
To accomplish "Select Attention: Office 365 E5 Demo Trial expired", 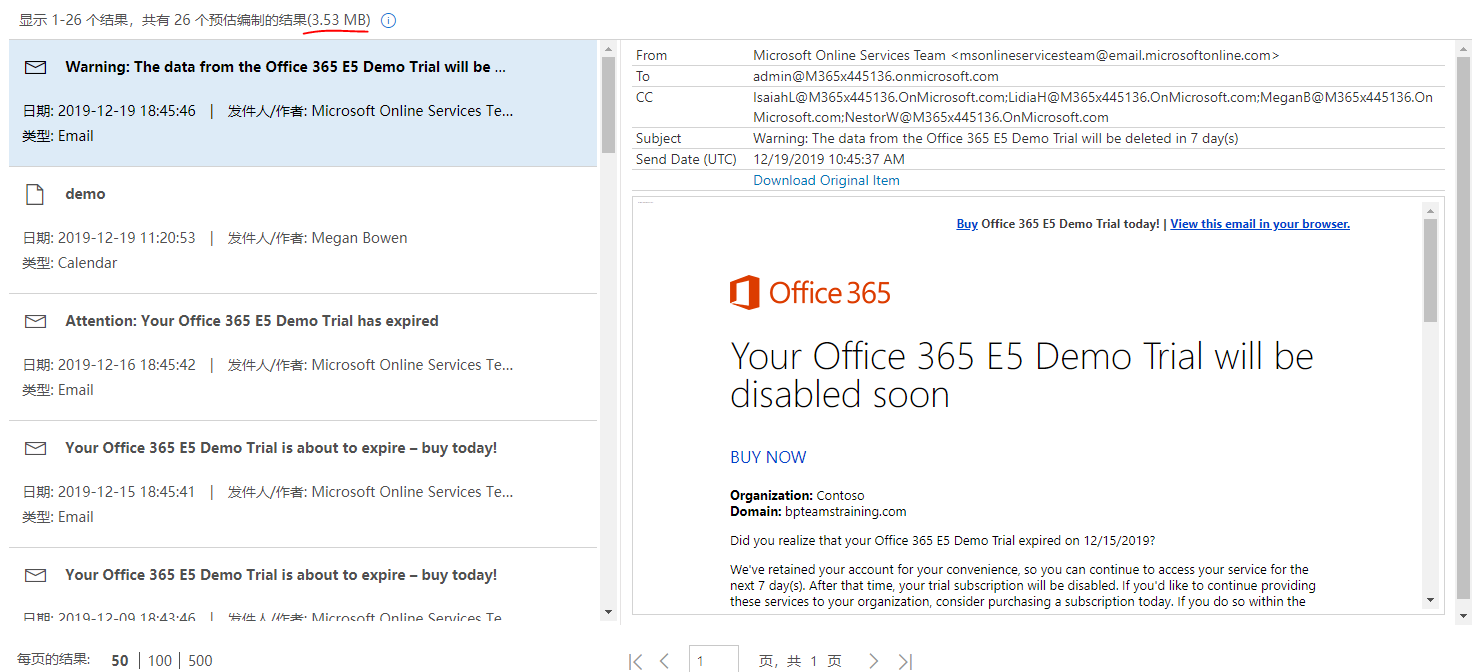I will pos(303,357).
